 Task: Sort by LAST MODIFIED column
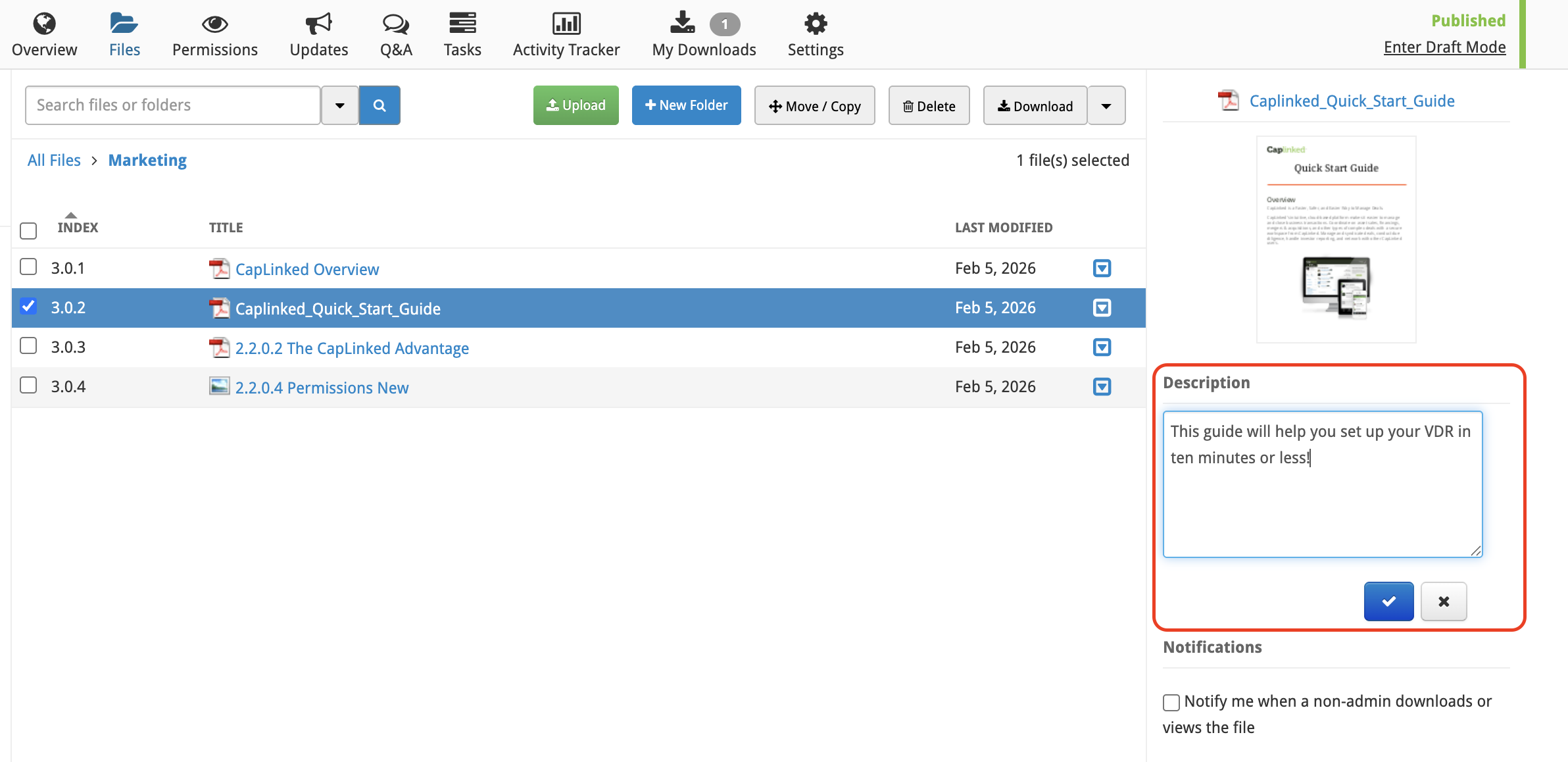1004,228
